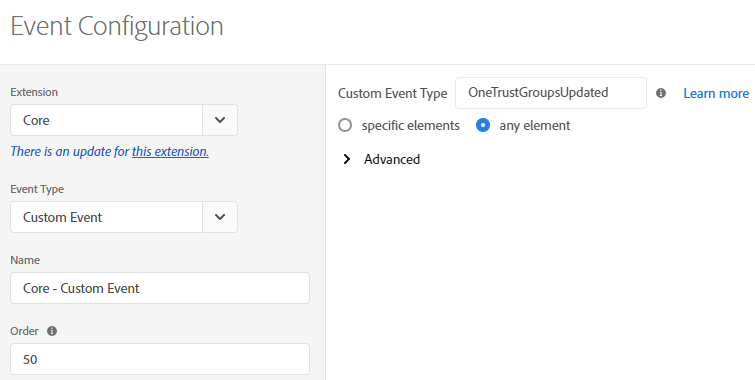Image resolution: width=755 pixels, height=380 pixels.
Task: Click the 'Extension' label
Action: click(x=34, y=92)
